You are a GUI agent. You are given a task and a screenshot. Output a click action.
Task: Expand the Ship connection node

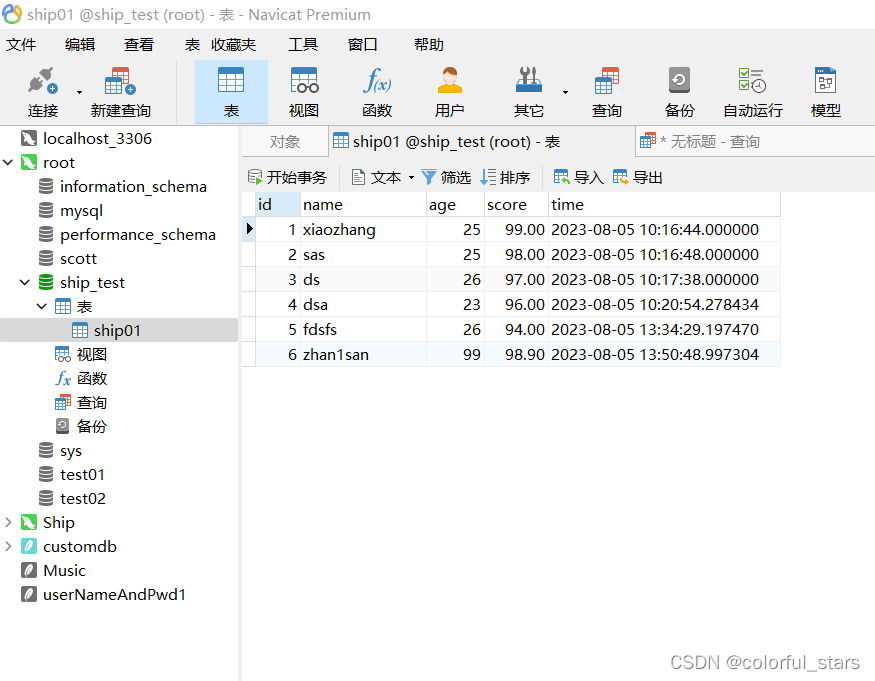(8, 522)
